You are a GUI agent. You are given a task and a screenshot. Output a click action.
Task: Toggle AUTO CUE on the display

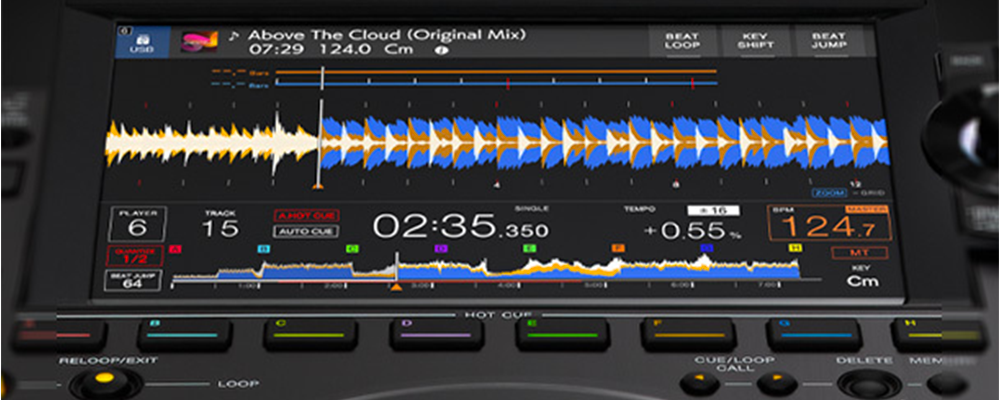coord(306,231)
